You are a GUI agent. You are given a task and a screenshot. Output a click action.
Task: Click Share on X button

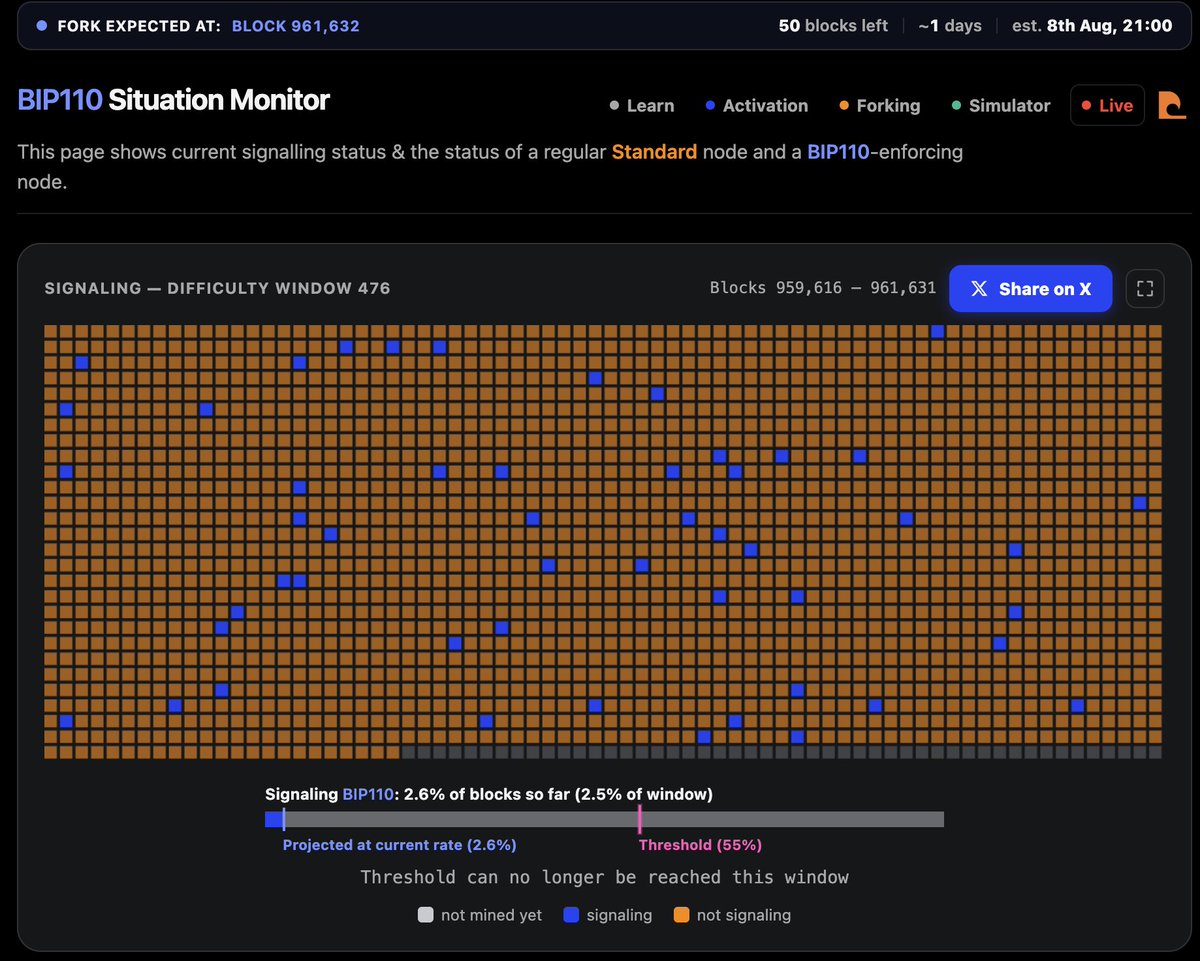1030,289
